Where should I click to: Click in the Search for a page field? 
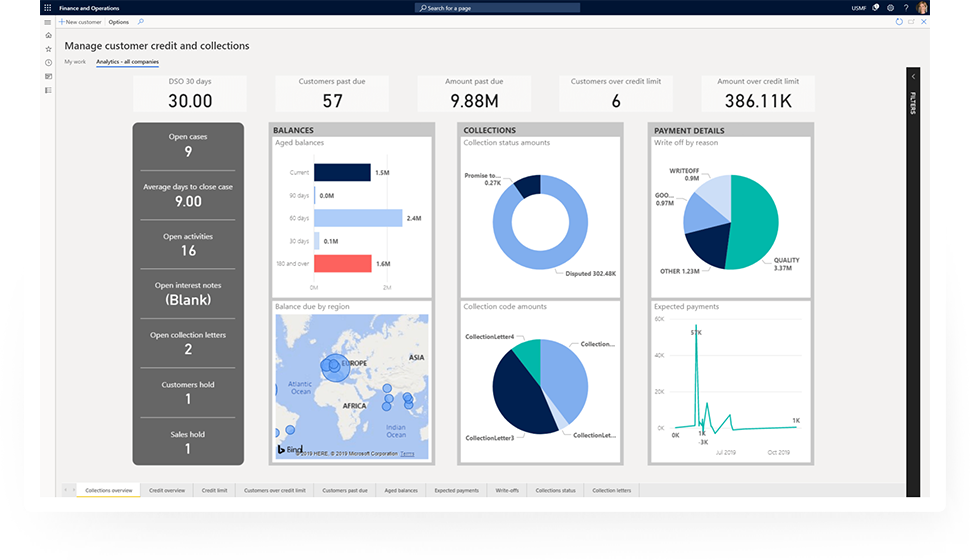[497, 8]
